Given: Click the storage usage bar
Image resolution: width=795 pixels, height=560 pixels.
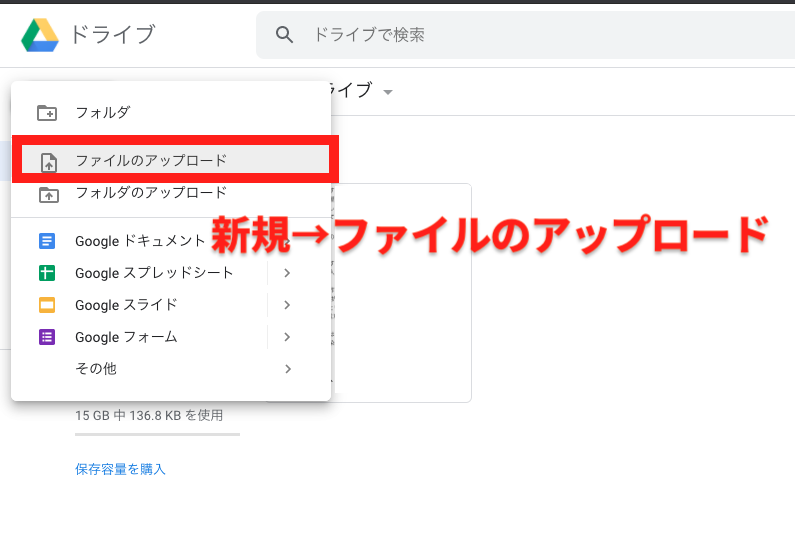Looking at the screenshot, I should click(x=157, y=434).
